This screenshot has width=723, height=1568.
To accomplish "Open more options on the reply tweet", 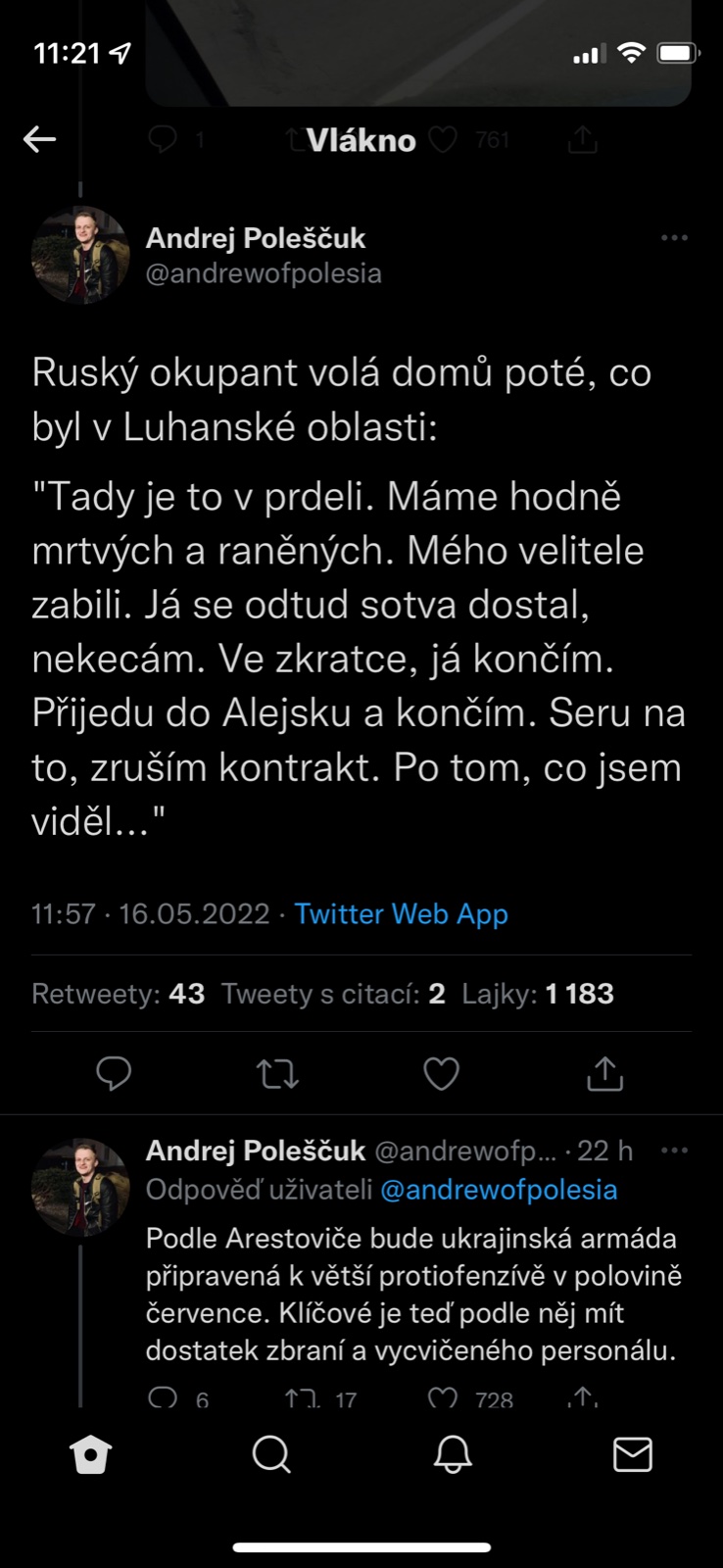I will pos(674,1151).
